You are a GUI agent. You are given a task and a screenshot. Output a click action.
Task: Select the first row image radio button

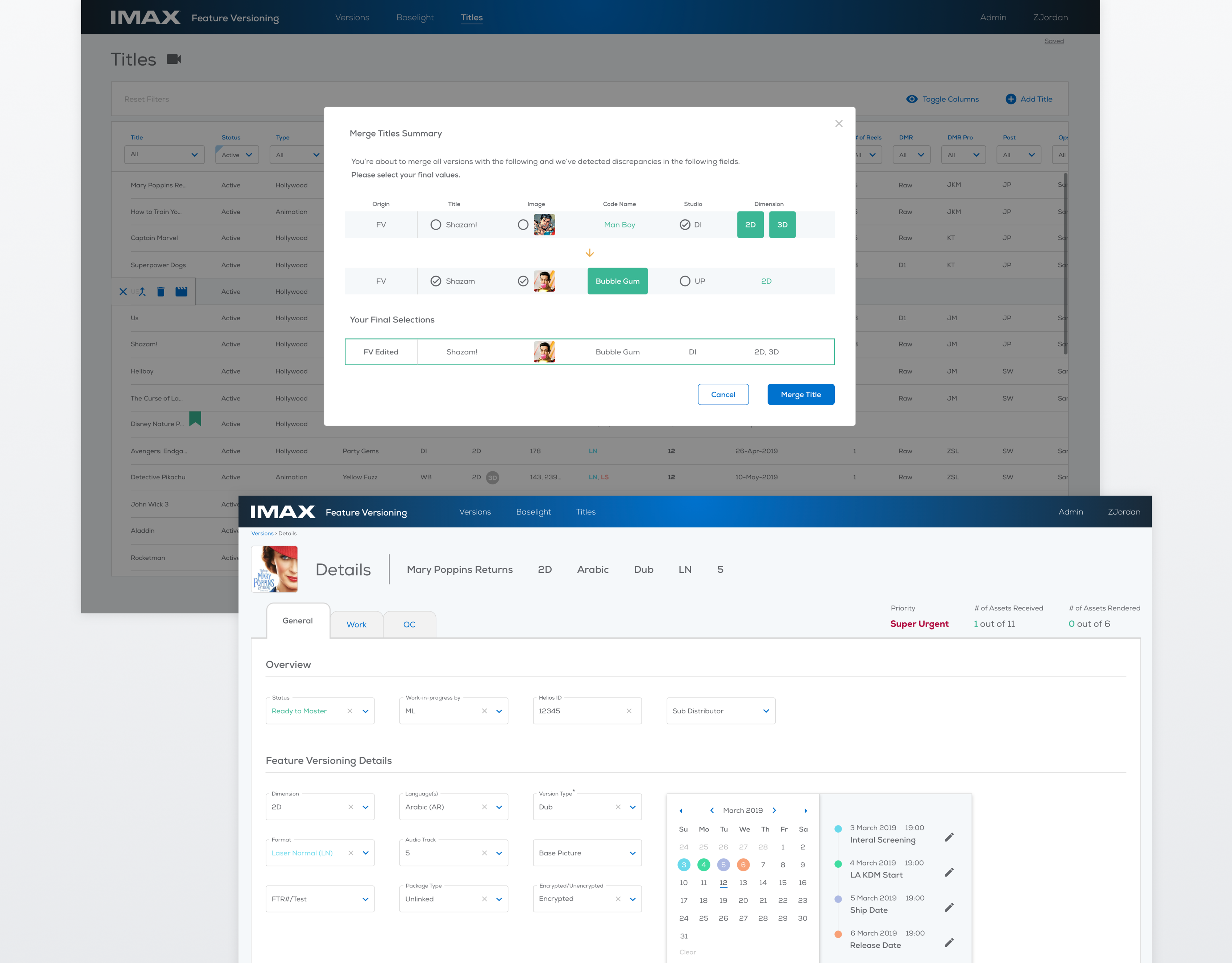click(x=523, y=224)
